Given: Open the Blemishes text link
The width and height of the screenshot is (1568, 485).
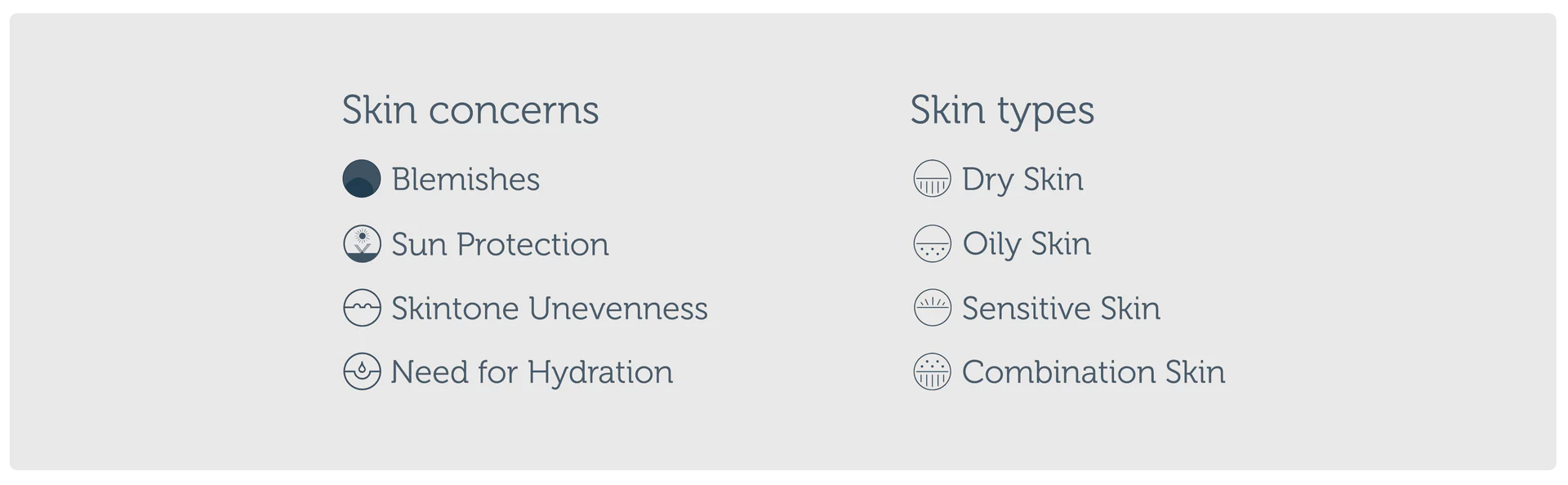Looking at the screenshot, I should [465, 179].
